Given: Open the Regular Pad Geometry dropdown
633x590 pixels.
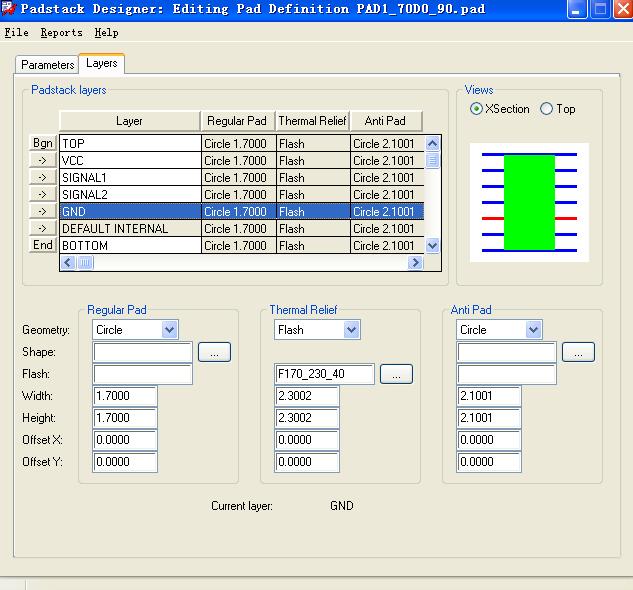Looking at the screenshot, I should [x=169, y=329].
